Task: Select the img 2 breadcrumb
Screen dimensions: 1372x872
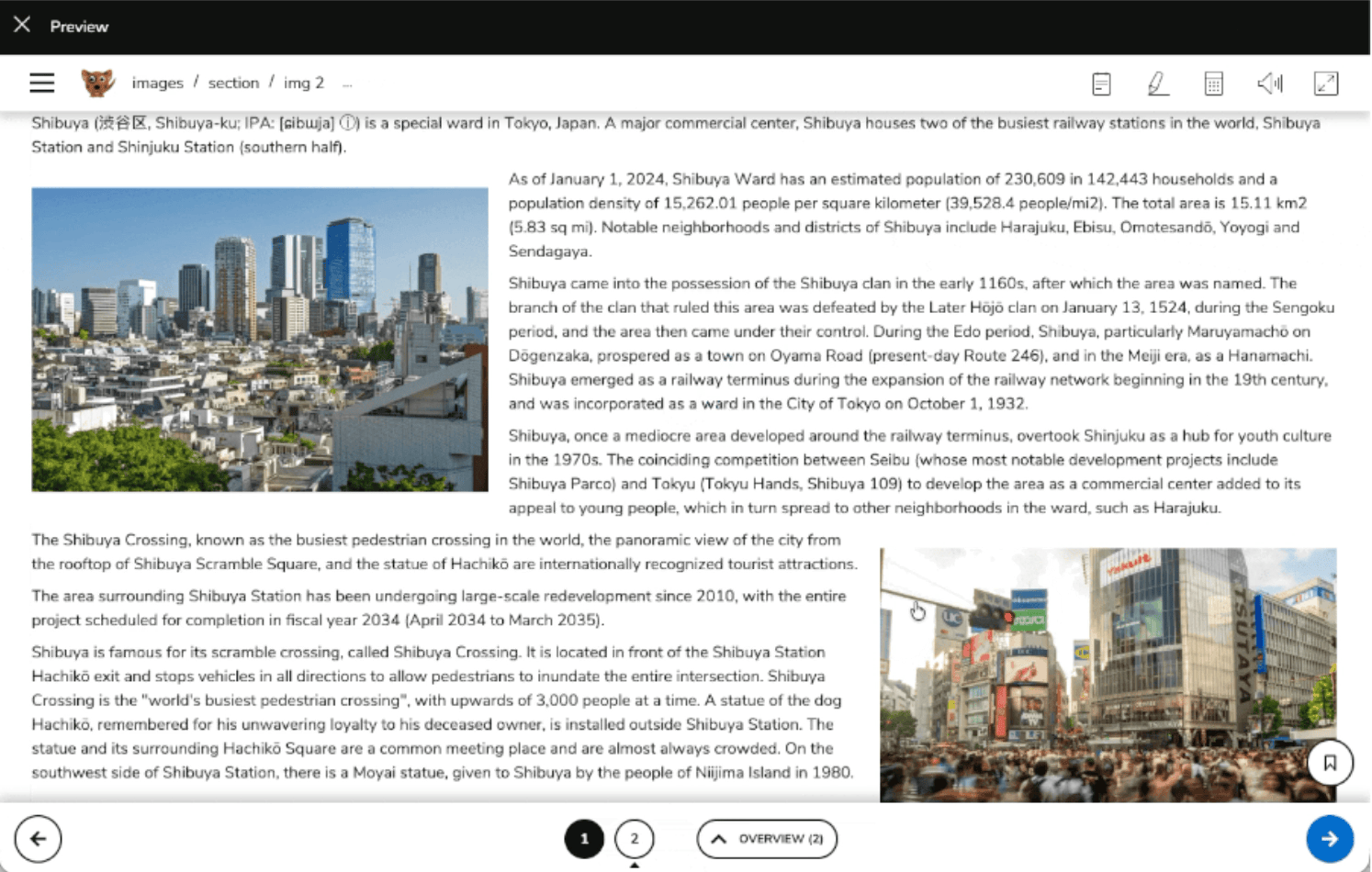Action: 304,83
